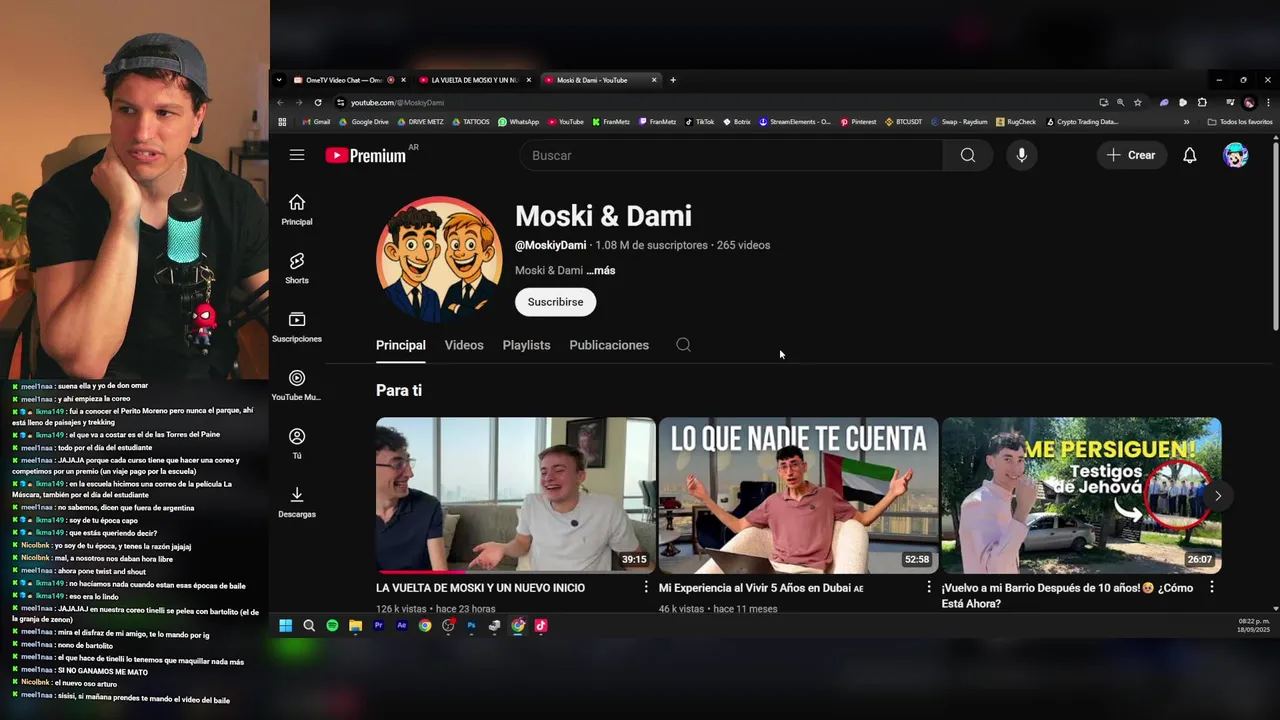Image resolution: width=1280 pixels, height=720 pixels.
Task: Click the YouTube page vertical scrollbar
Action: point(1276,236)
